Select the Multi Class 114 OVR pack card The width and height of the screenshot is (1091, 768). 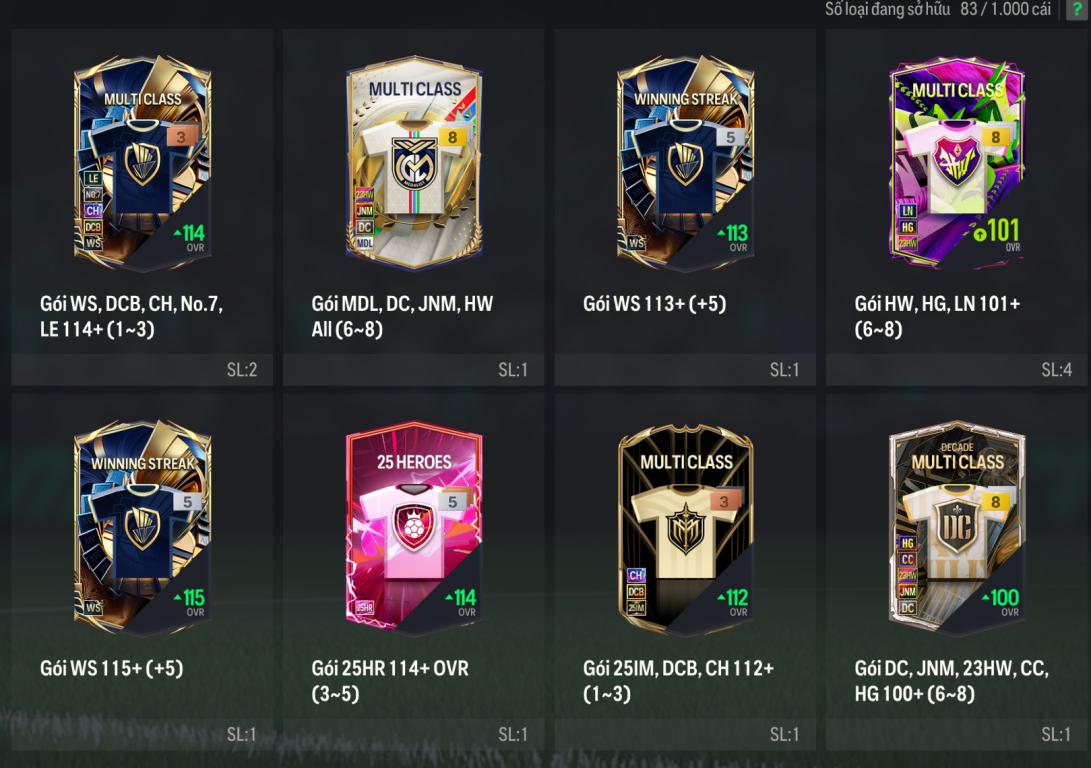143,163
